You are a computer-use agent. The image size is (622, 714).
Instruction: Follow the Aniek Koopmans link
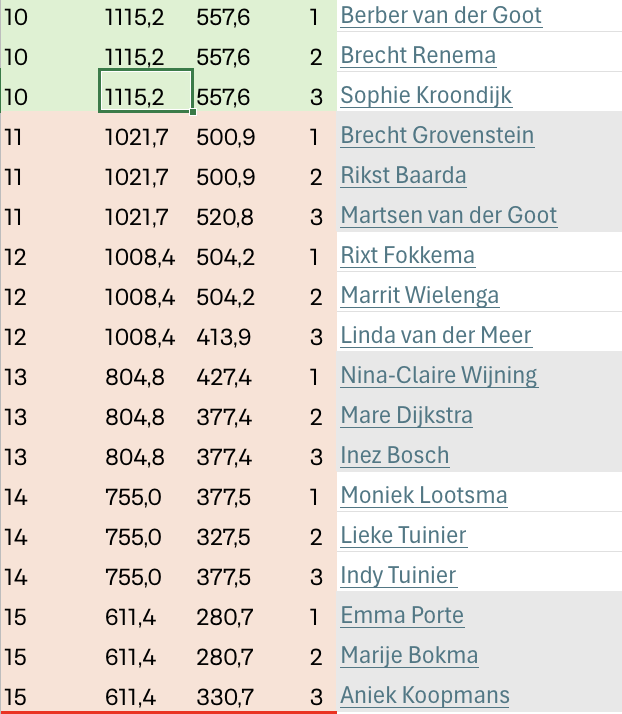(425, 696)
